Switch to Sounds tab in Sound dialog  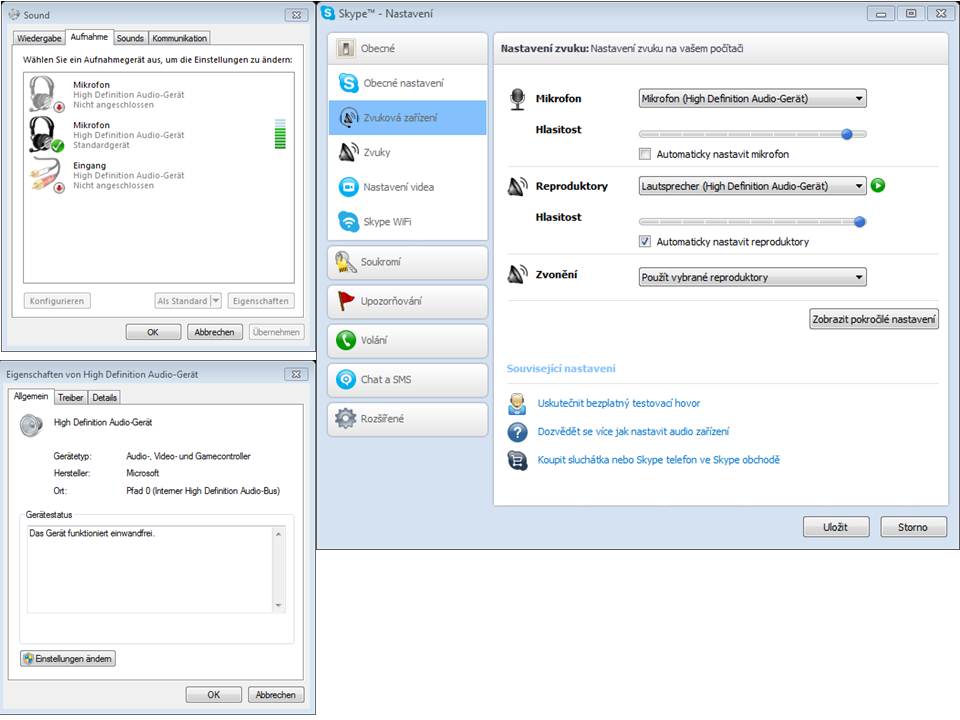pyautogui.click(x=130, y=38)
